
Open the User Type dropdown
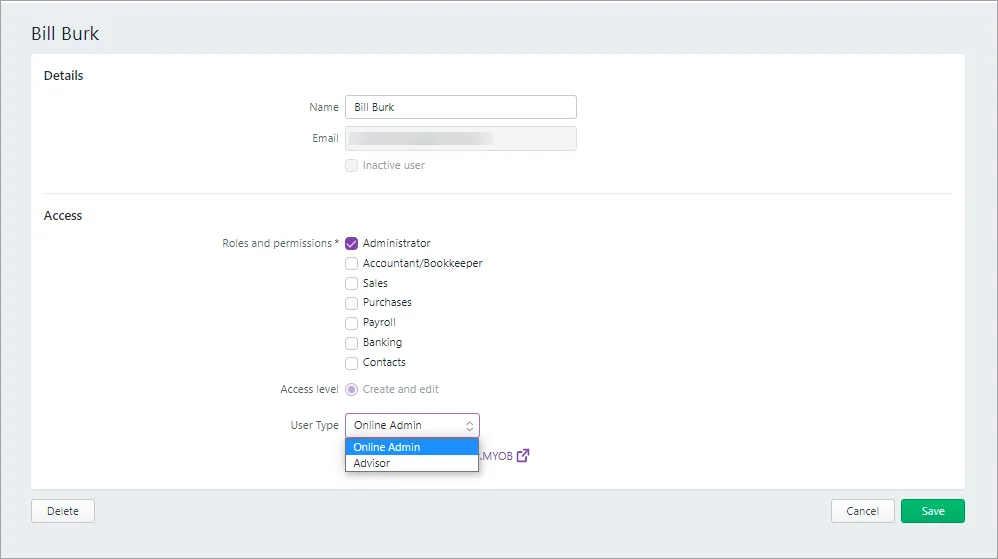click(x=412, y=425)
